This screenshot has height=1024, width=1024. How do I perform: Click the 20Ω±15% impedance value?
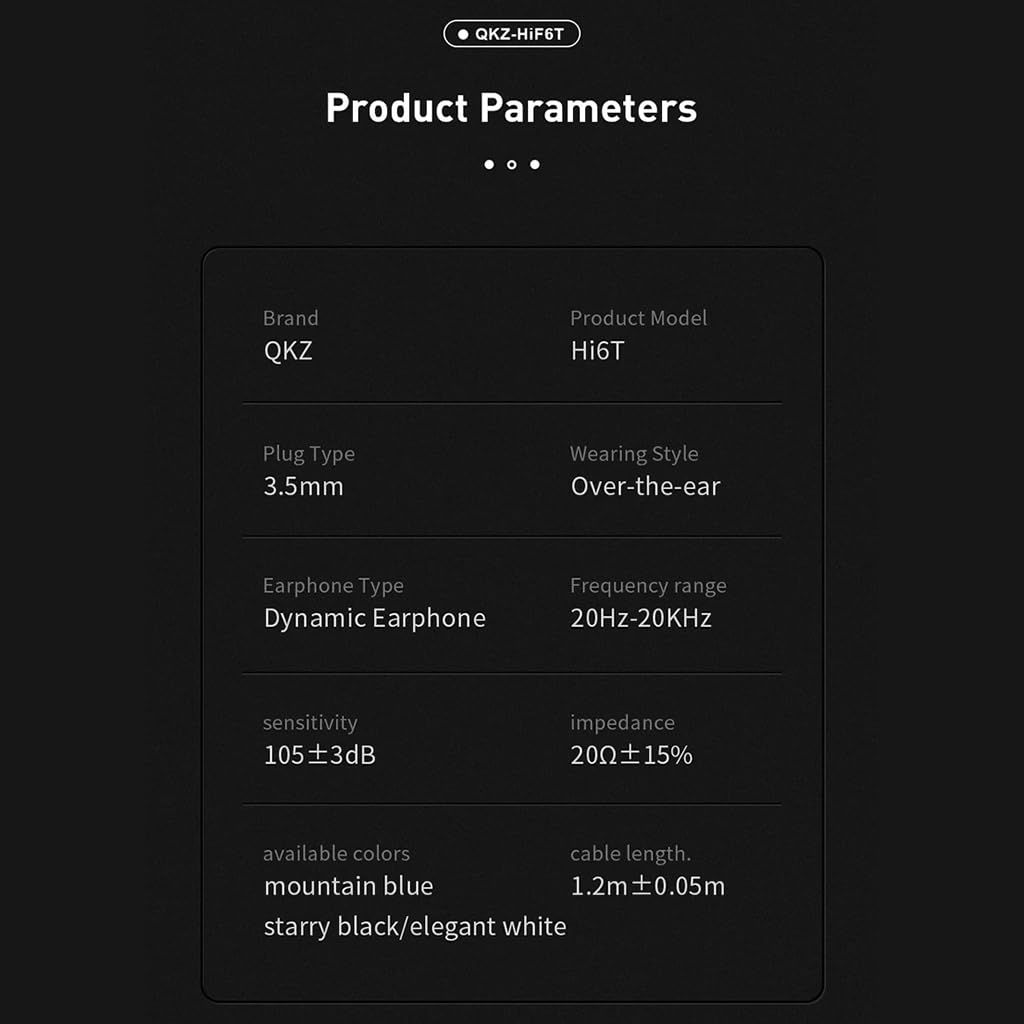631,755
